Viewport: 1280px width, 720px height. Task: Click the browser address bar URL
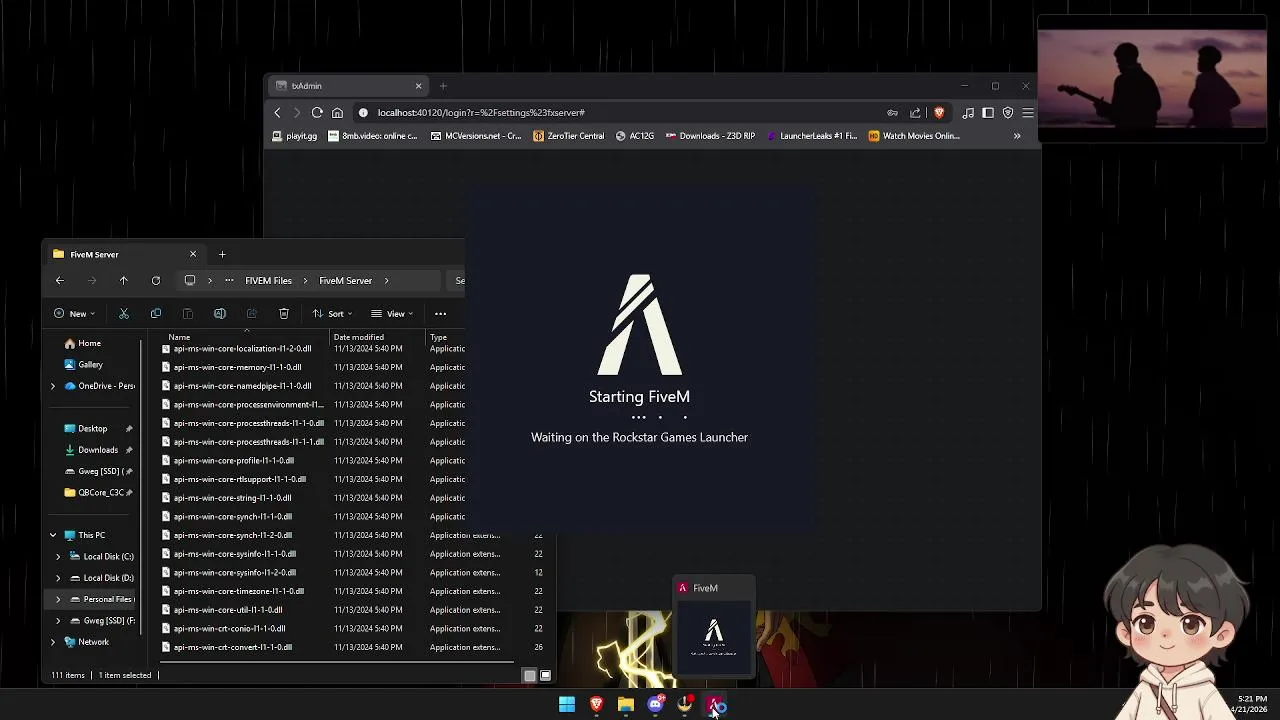[481, 113]
